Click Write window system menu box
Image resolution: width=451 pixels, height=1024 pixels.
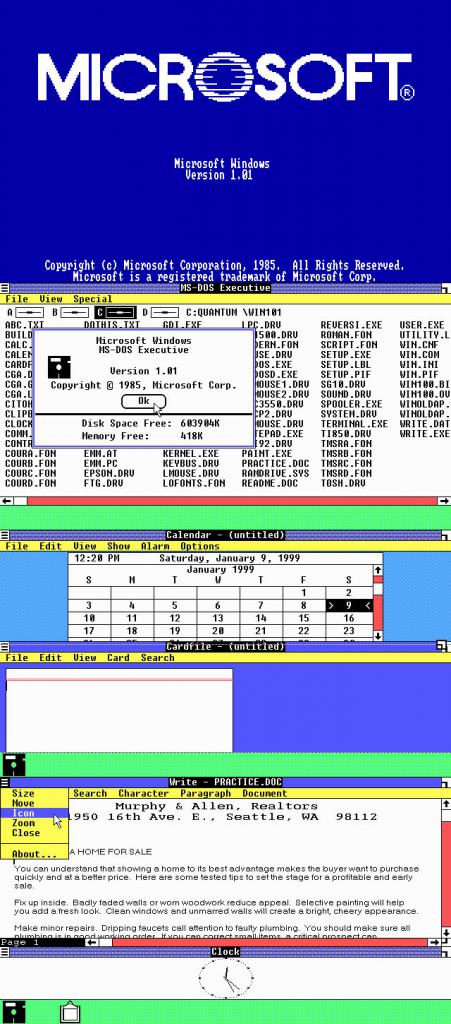(5, 782)
